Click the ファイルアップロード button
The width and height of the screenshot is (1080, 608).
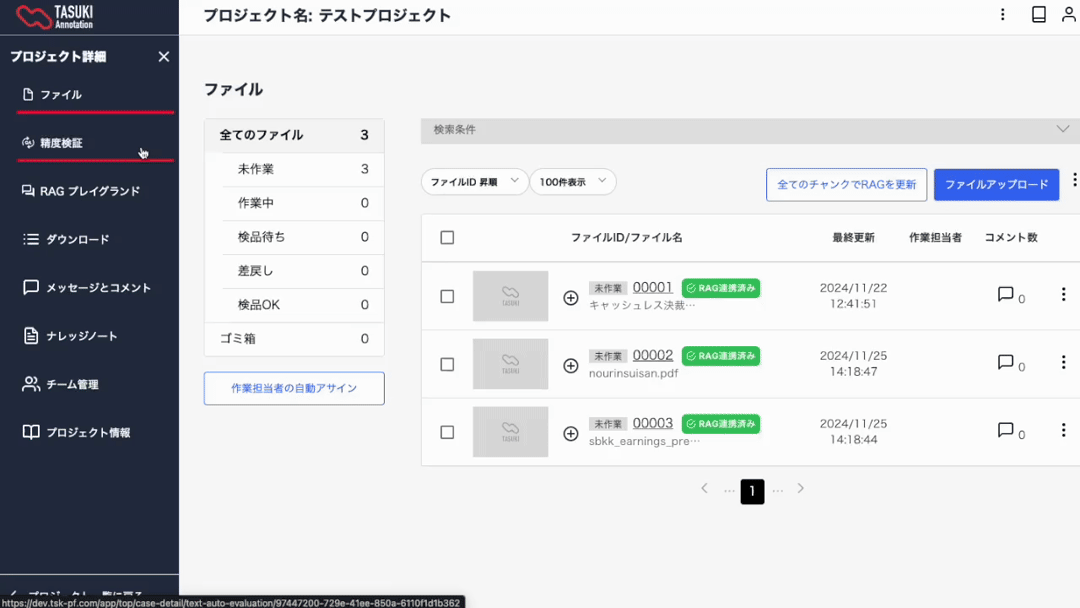996,185
